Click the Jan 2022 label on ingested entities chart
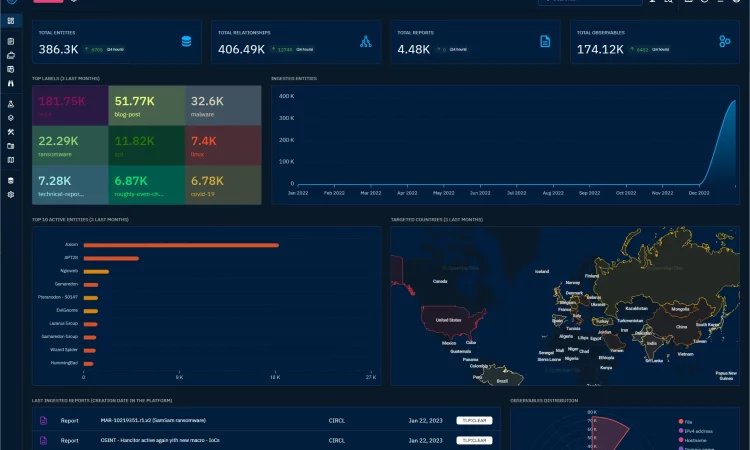 (x=298, y=193)
